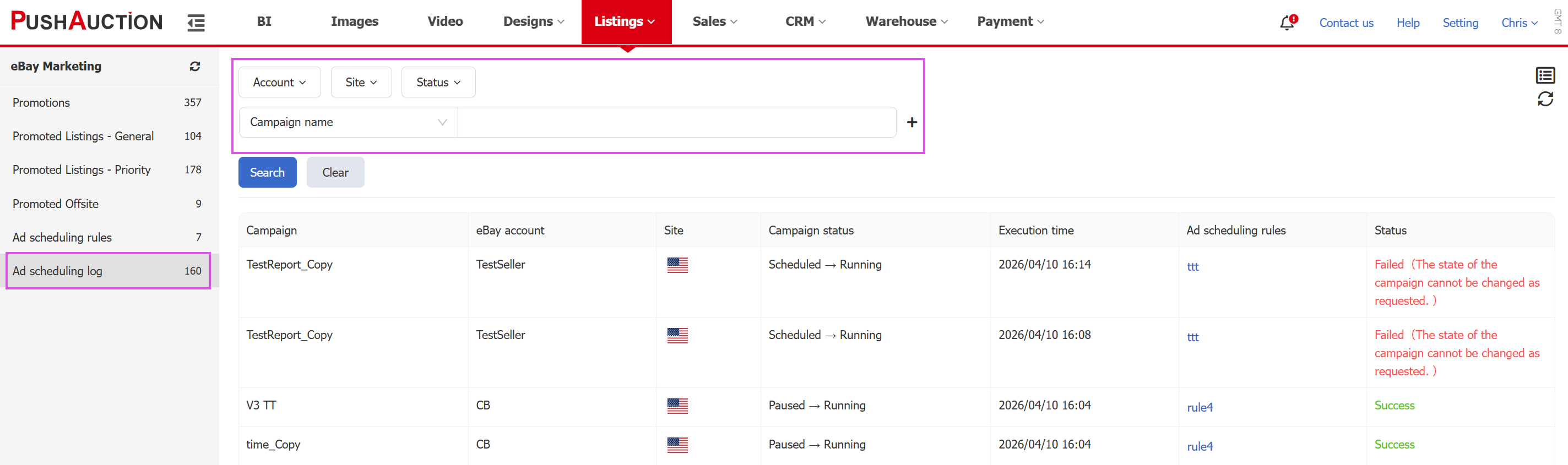1568x465 pixels.
Task: Collapse the sidebar with the menu icon
Action: tap(196, 23)
